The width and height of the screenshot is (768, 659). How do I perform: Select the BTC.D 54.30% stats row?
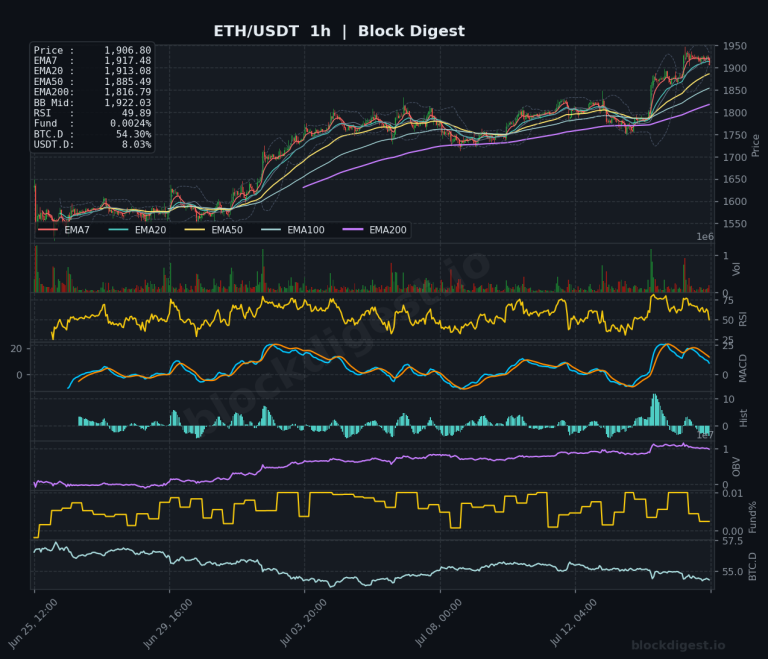click(x=93, y=134)
